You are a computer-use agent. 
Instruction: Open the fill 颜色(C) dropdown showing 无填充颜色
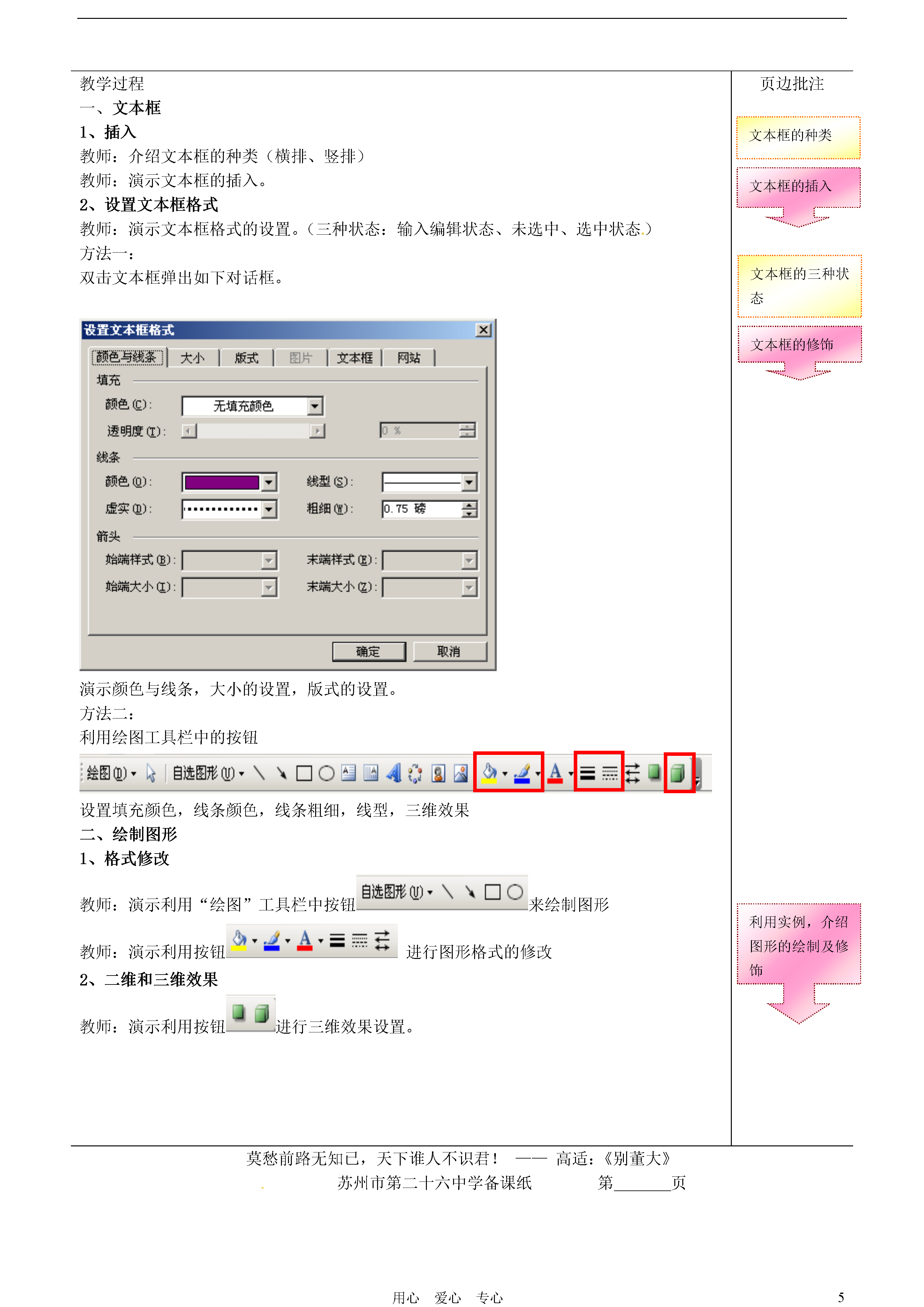[252, 406]
